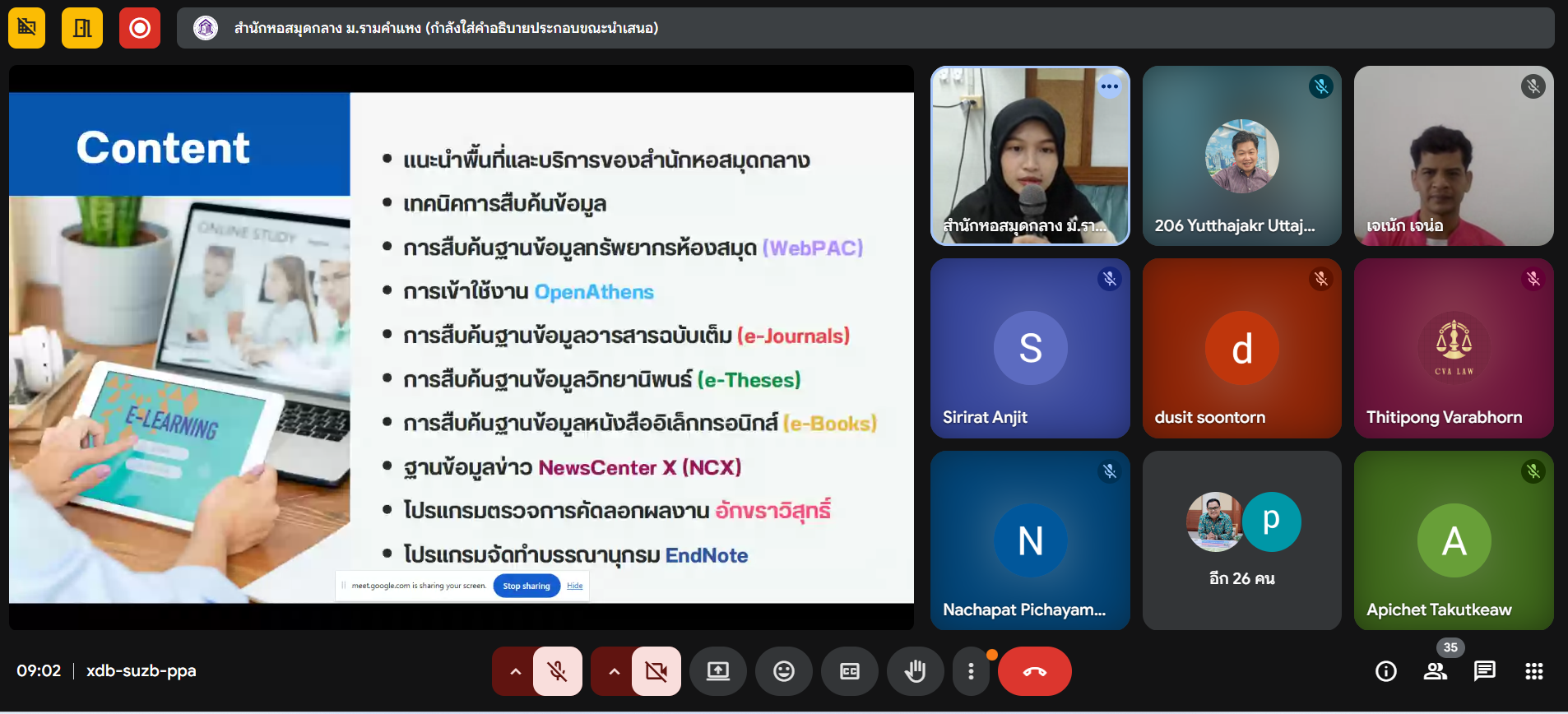Open more options three-dot menu
This screenshot has width=1568, height=714.
click(x=972, y=671)
